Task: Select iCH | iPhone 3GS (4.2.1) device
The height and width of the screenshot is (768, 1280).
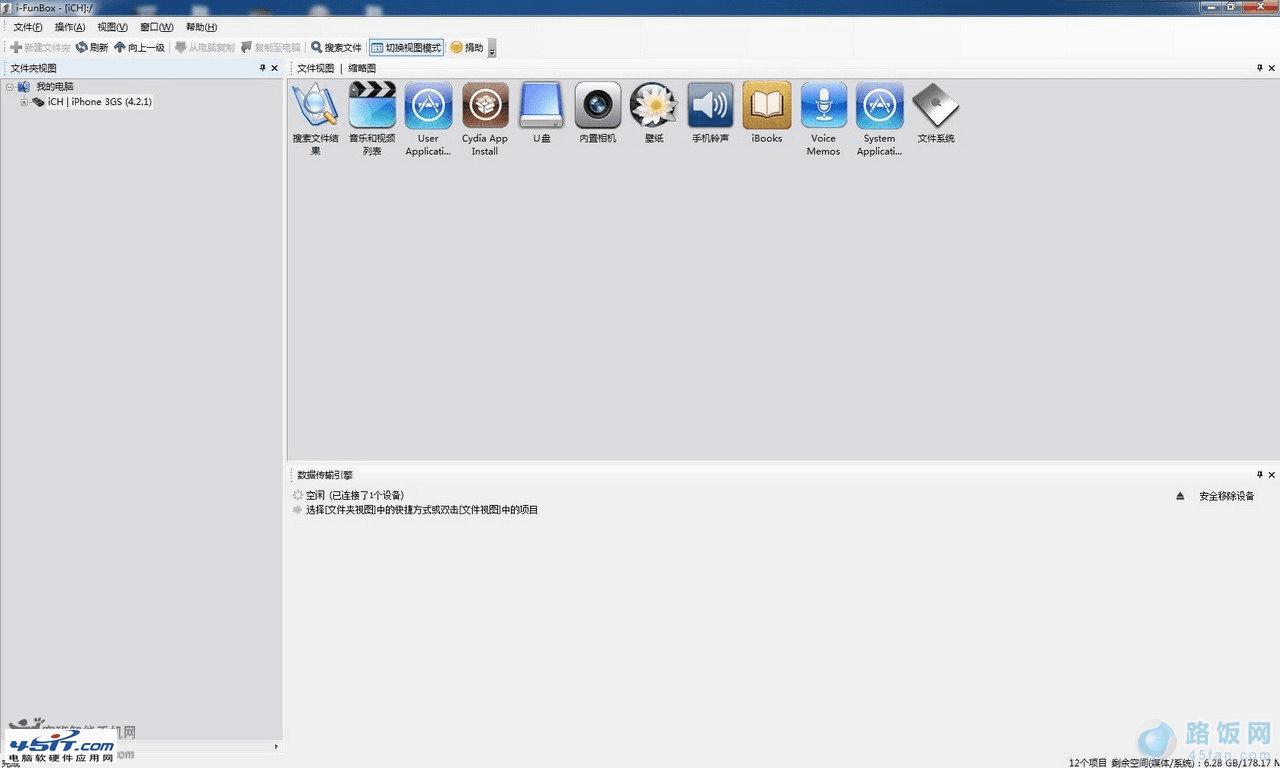Action: click(x=100, y=102)
